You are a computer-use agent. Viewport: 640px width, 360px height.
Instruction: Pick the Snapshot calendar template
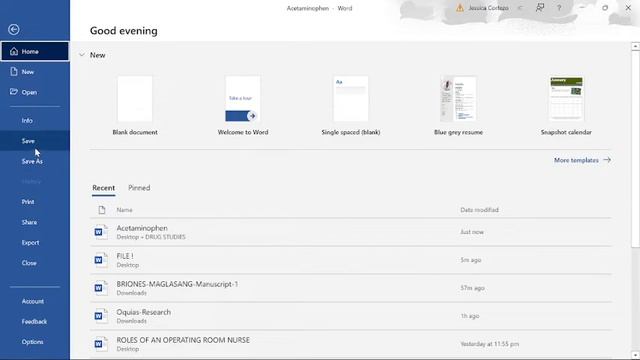click(566, 99)
